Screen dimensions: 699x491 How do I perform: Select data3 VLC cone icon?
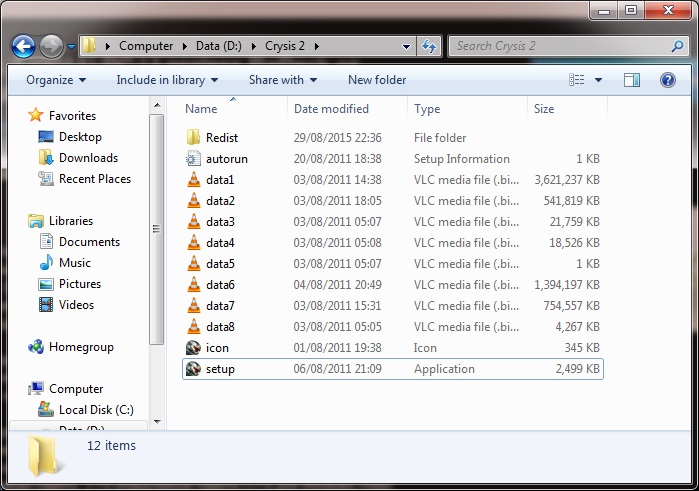coord(193,221)
